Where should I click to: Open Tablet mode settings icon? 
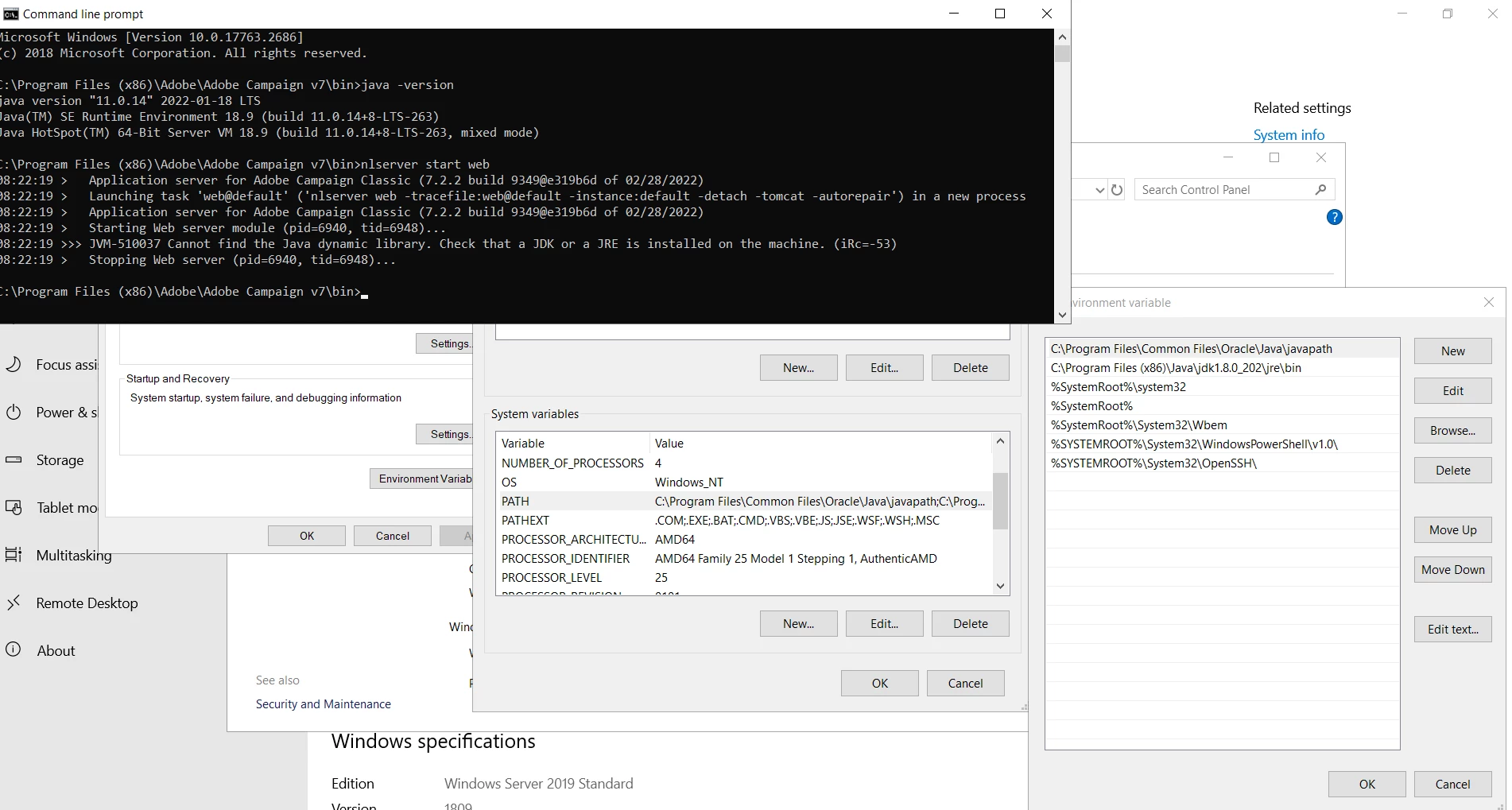pos(14,507)
